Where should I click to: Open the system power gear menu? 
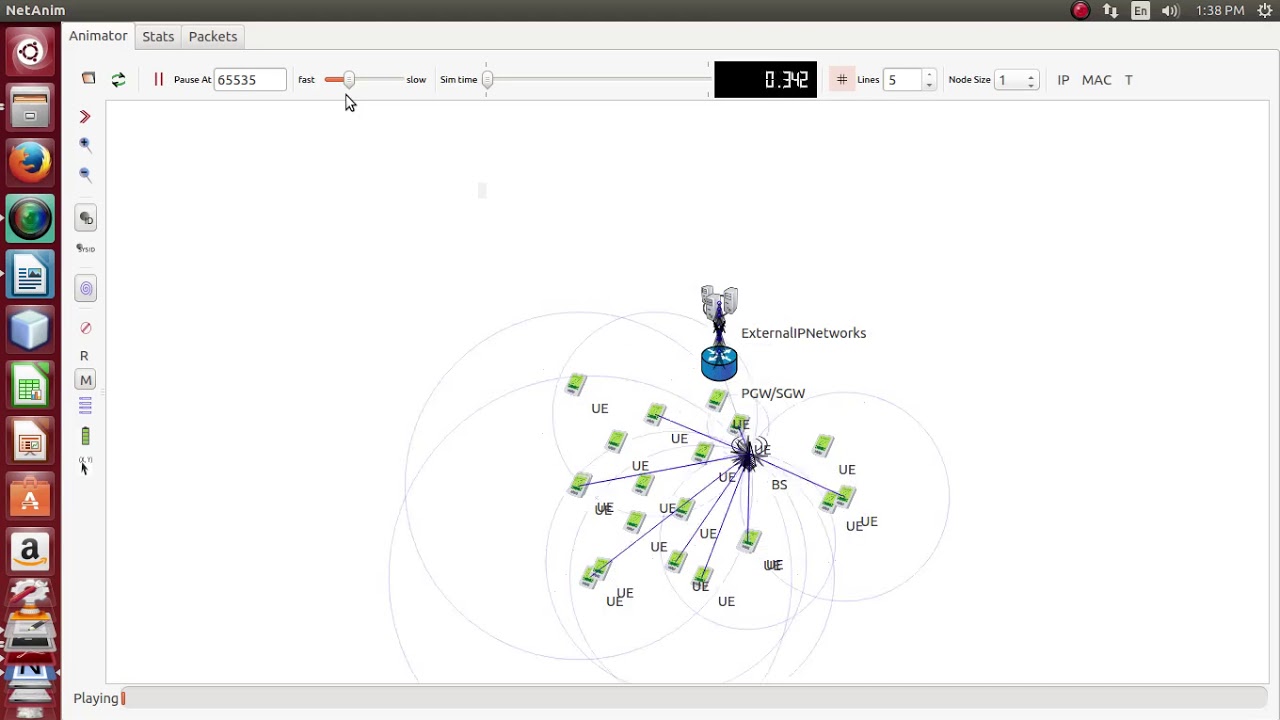point(1265,10)
